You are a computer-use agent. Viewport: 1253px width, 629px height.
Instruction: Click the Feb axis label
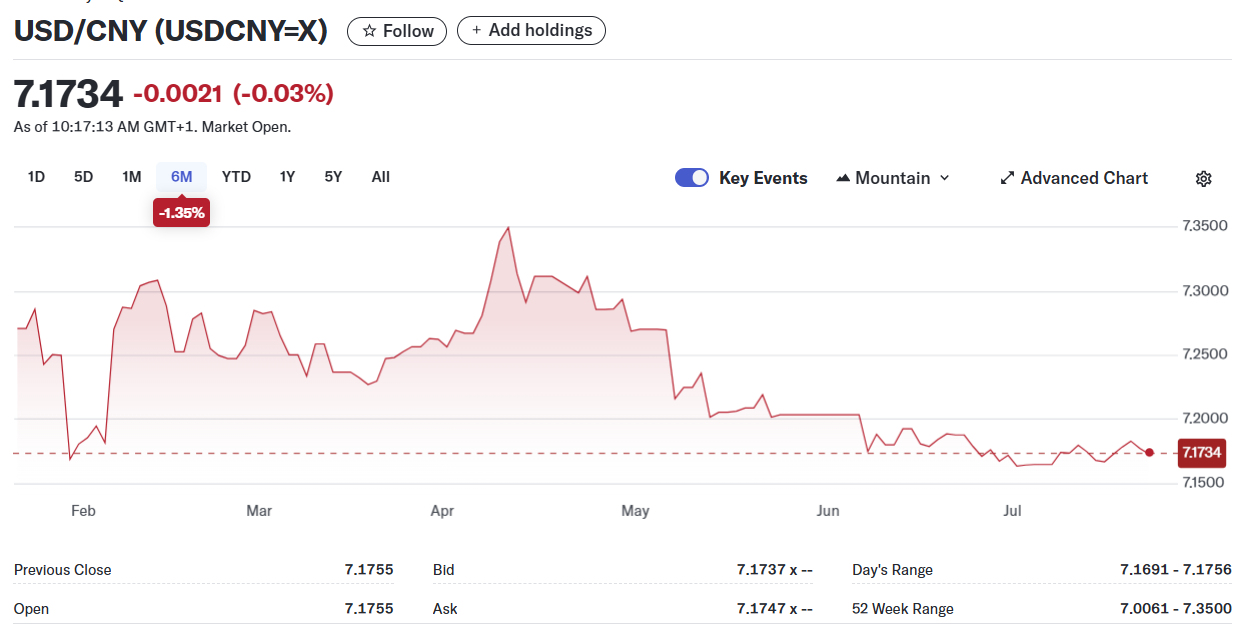83,511
